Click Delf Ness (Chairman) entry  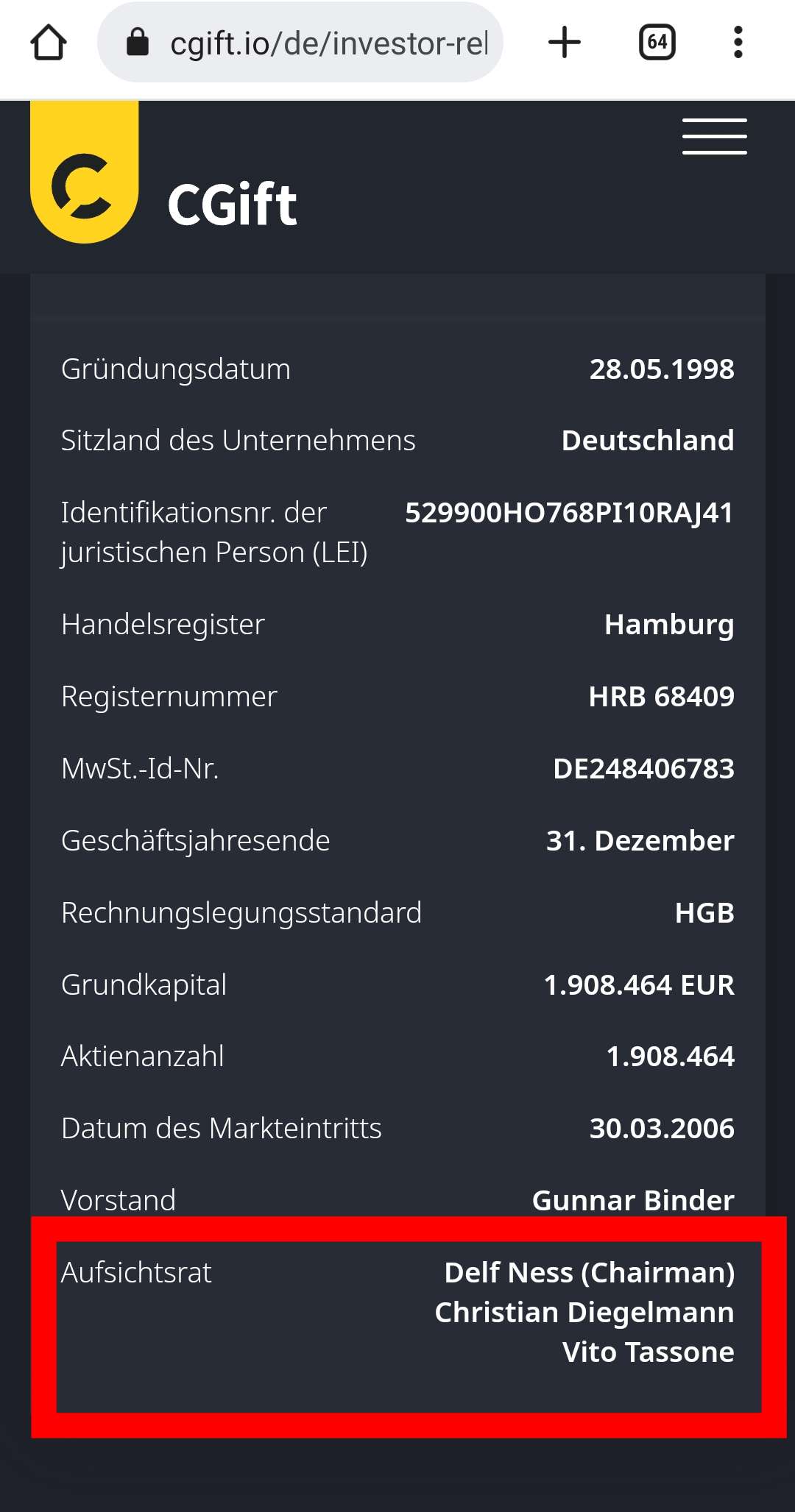point(589,1272)
